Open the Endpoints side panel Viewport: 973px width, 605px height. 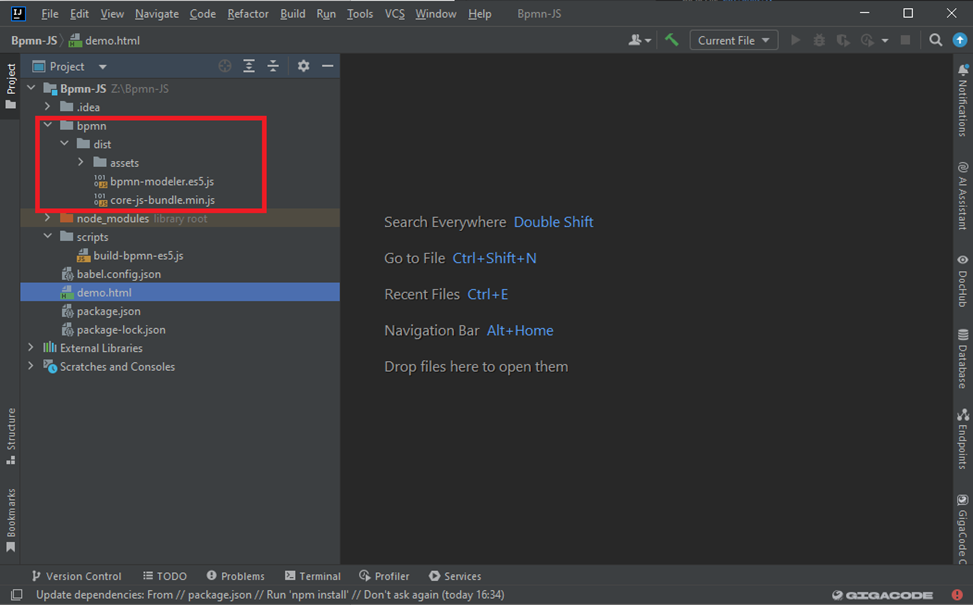point(962,439)
